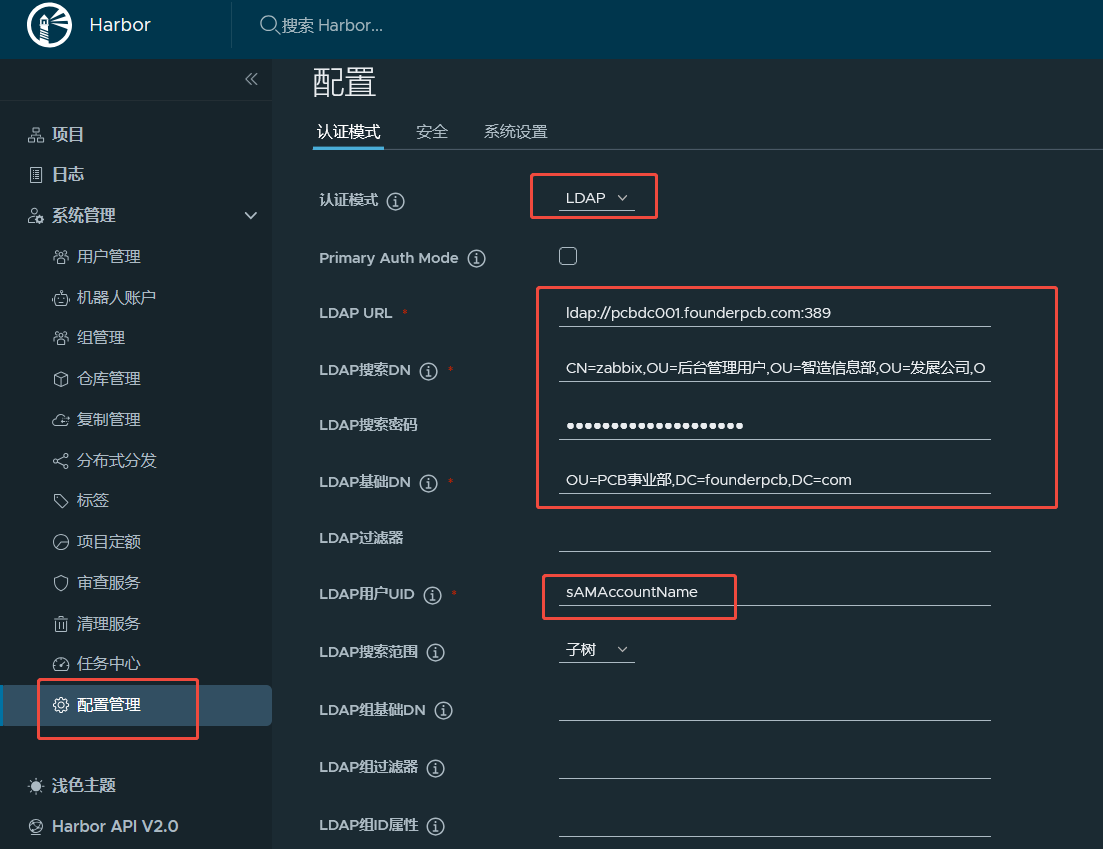Click the empty LDAP过滤器 field
Image resolution: width=1103 pixels, height=849 pixels.
(x=774, y=538)
